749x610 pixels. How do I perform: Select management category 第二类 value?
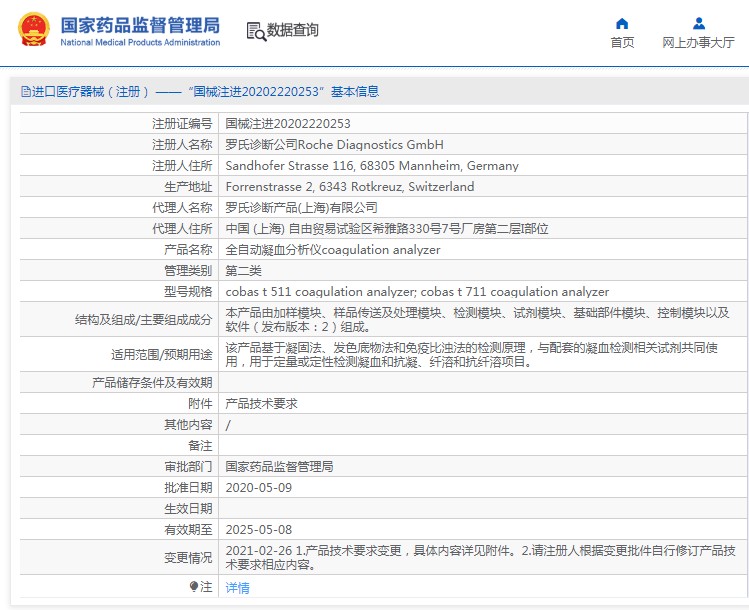click(x=244, y=271)
